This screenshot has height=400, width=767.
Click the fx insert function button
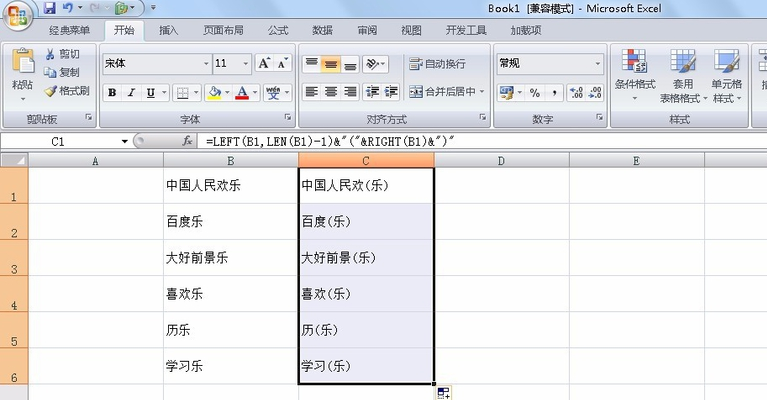pyautogui.click(x=187, y=141)
